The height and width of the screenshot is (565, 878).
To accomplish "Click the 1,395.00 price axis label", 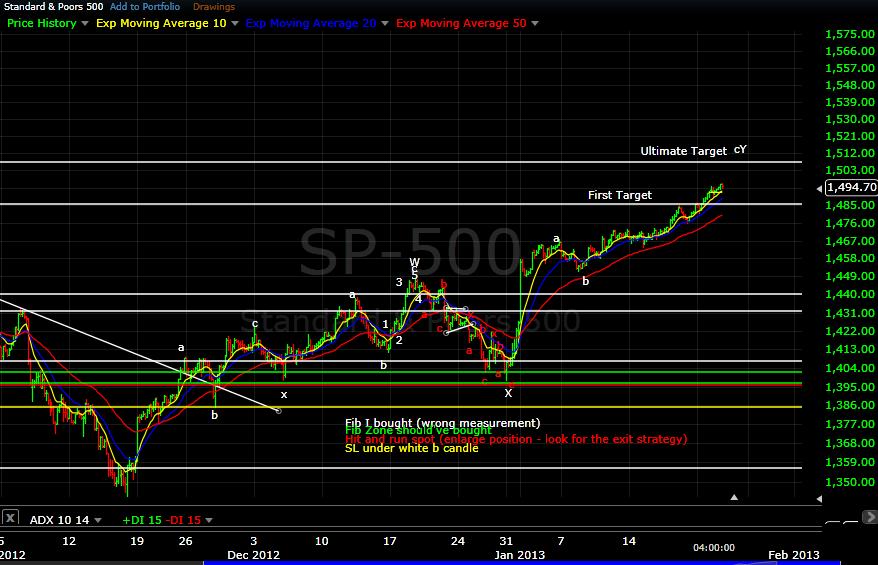I will click(x=850, y=387).
